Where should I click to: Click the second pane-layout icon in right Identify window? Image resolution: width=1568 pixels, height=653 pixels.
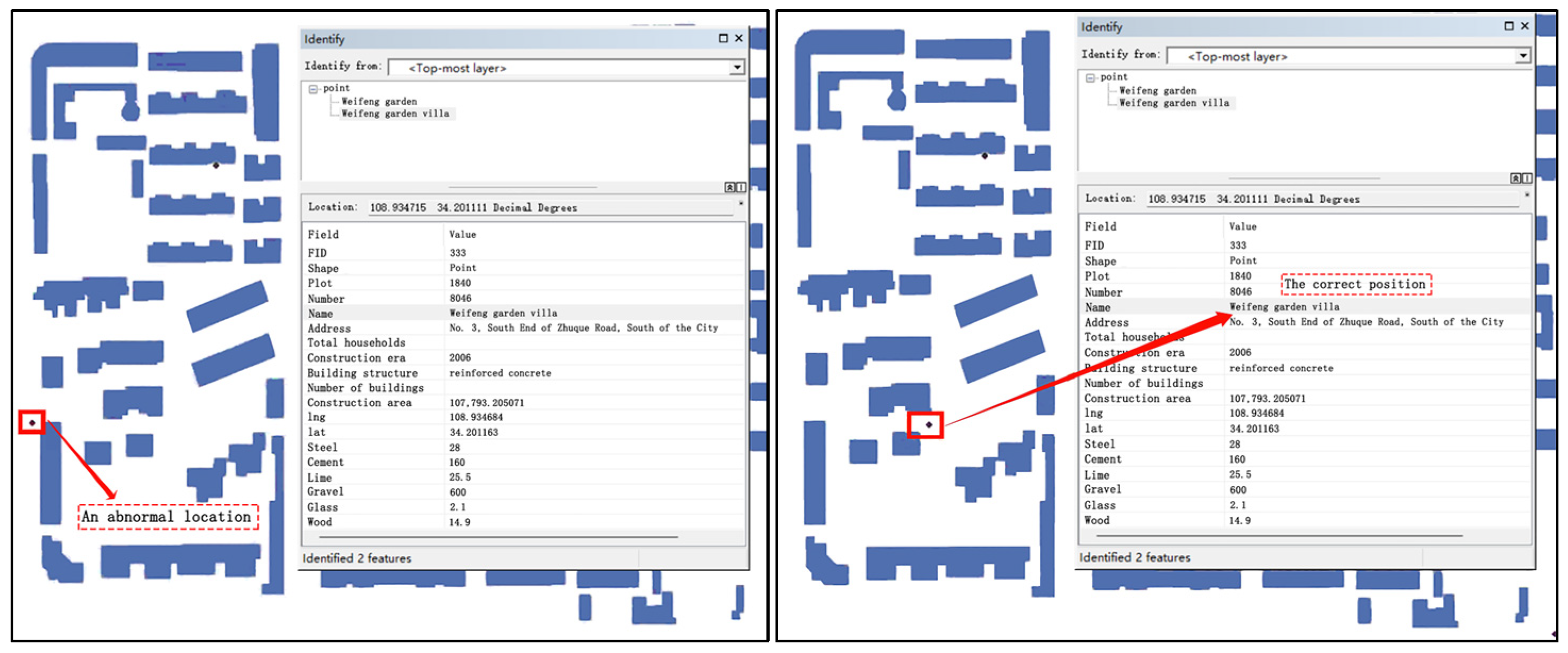click(x=1526, y=178)
